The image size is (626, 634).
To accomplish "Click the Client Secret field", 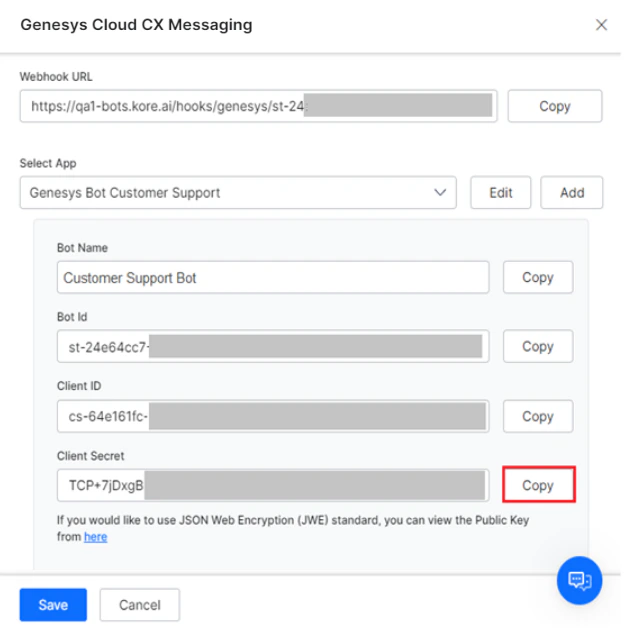I will pos(273,485).
